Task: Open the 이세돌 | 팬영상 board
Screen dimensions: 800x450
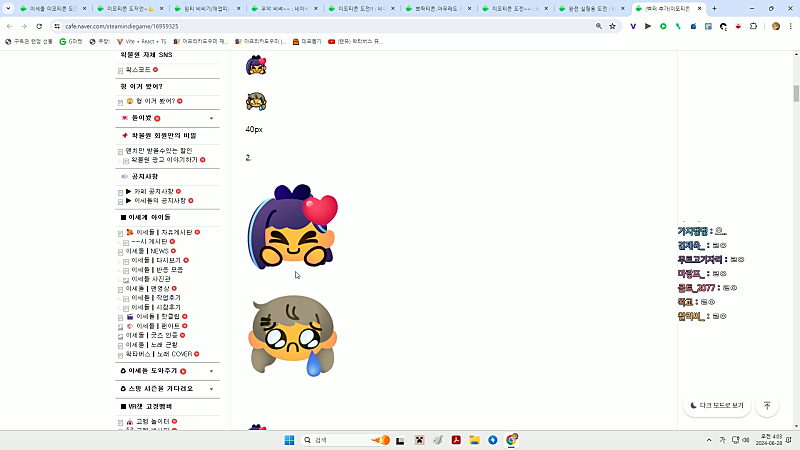Action: (x=147, y=288)
